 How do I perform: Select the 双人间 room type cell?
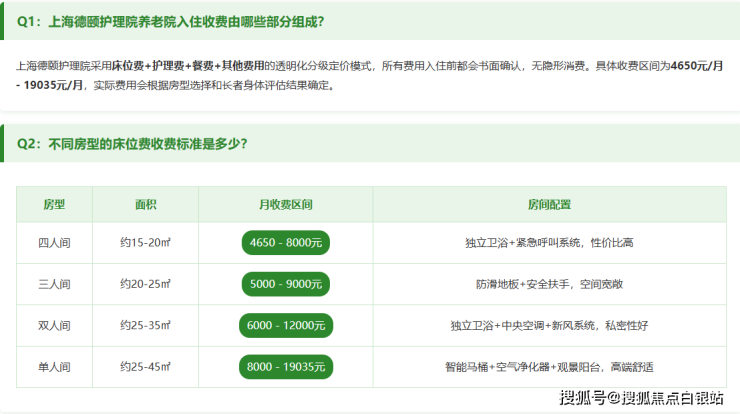54,326
